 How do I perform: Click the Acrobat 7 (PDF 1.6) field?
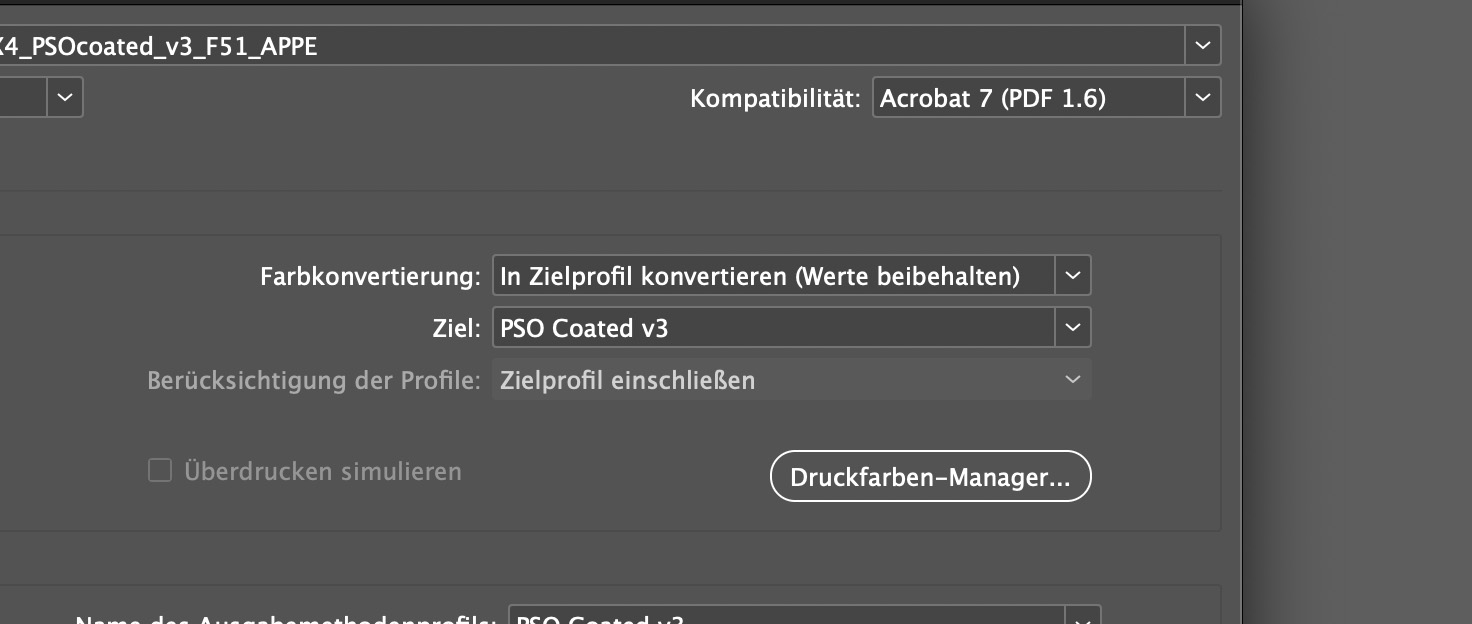(x=1028, y=98)
